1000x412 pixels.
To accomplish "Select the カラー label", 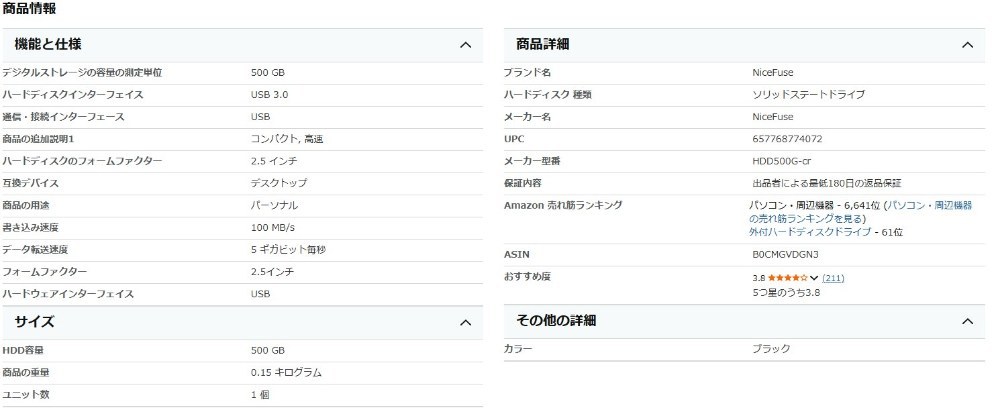I will (x=518, y=349).
